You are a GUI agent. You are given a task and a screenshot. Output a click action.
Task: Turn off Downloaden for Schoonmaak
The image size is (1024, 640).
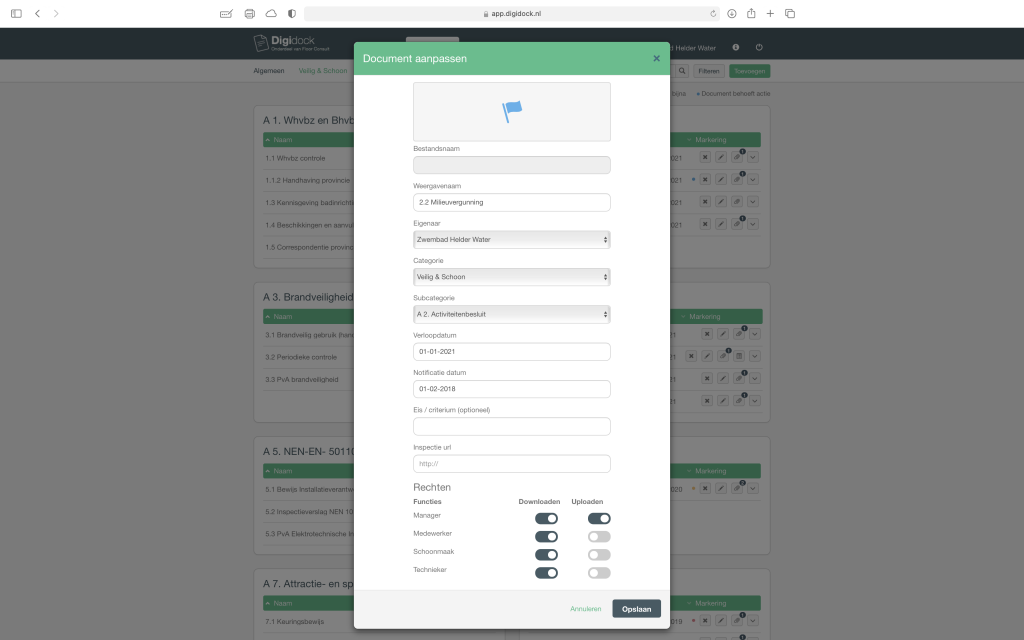point(546,555)
